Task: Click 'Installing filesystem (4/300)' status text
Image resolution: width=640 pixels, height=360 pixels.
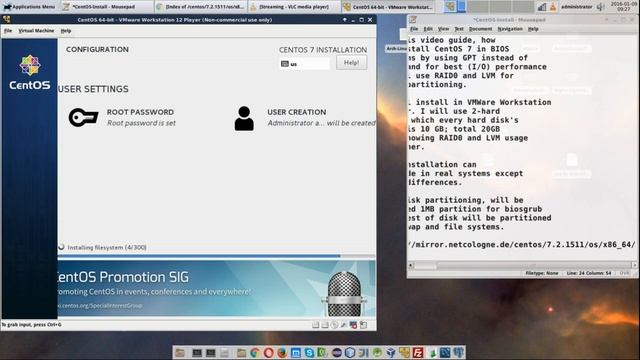Action: tap(107, 247)
